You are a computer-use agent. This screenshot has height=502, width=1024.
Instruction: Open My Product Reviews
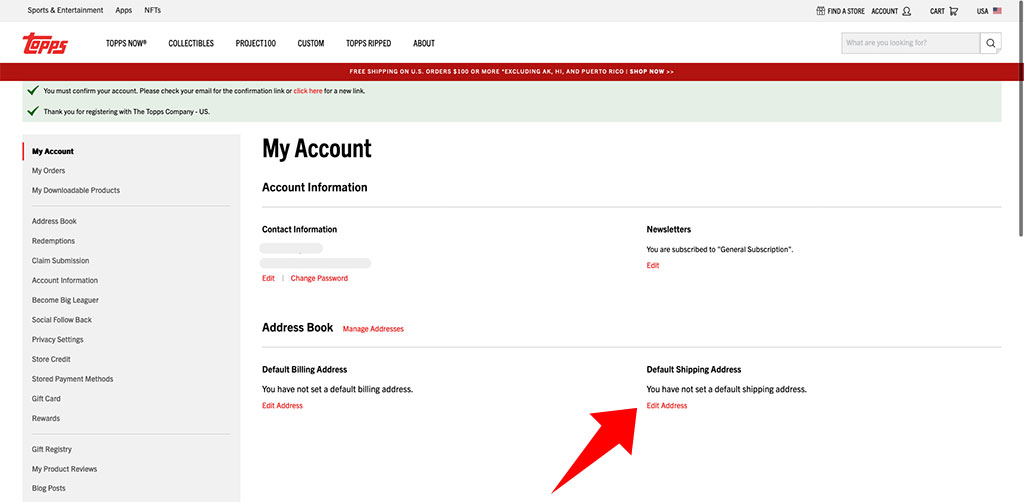65,469
